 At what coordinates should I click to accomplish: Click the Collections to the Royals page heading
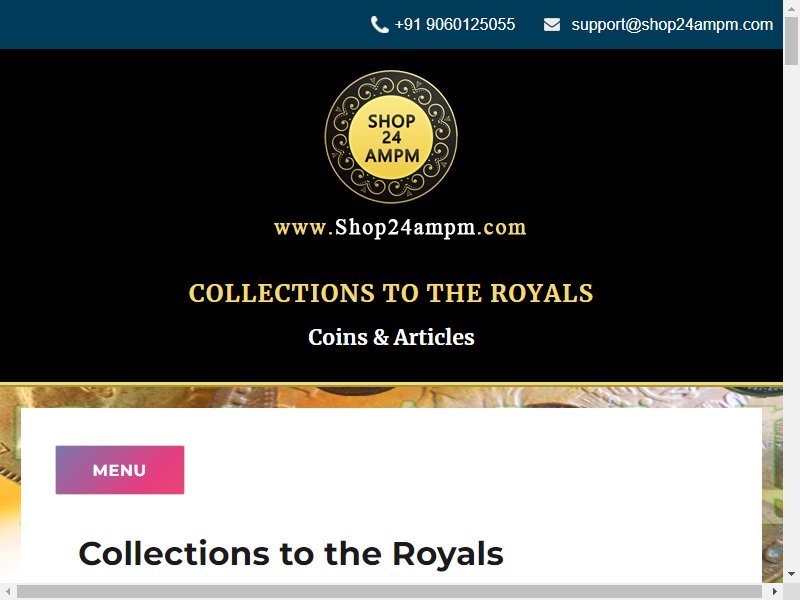click(x=291, y=554)
